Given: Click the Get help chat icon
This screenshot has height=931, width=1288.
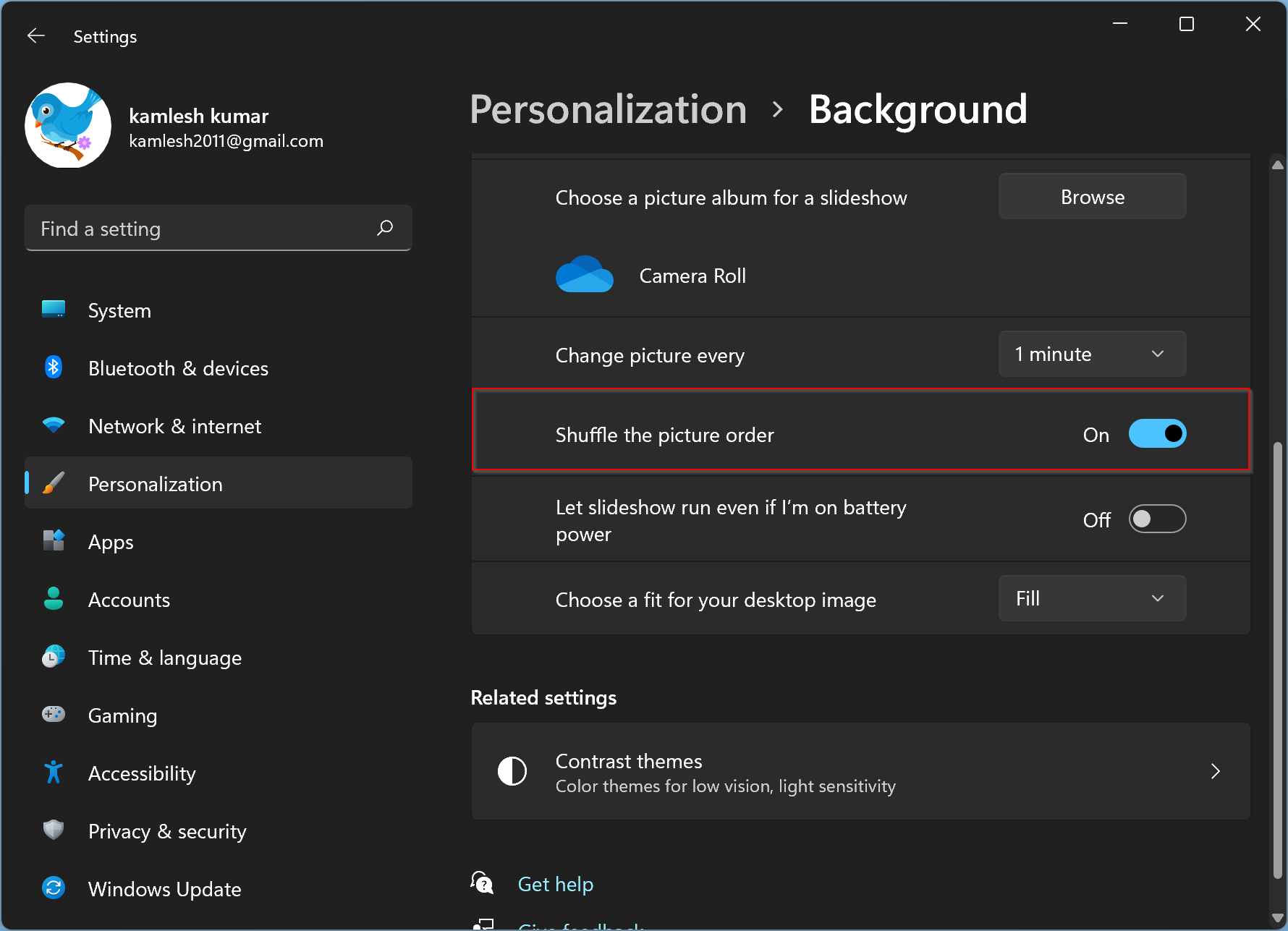Looking at the screenshot, I should pyautogui.click(x=482, y=883).
